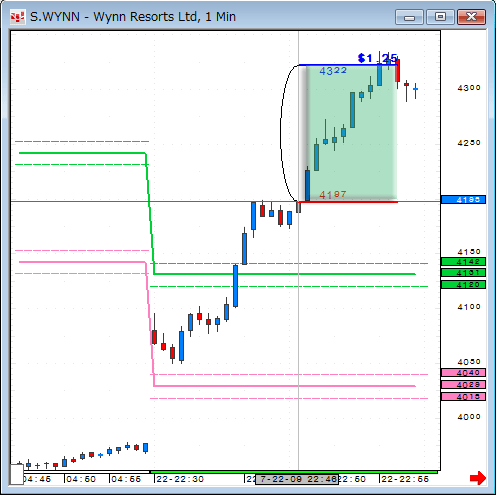Click the S.WYNN - Wynn Resorts Ltd title

tap(133, 17)
